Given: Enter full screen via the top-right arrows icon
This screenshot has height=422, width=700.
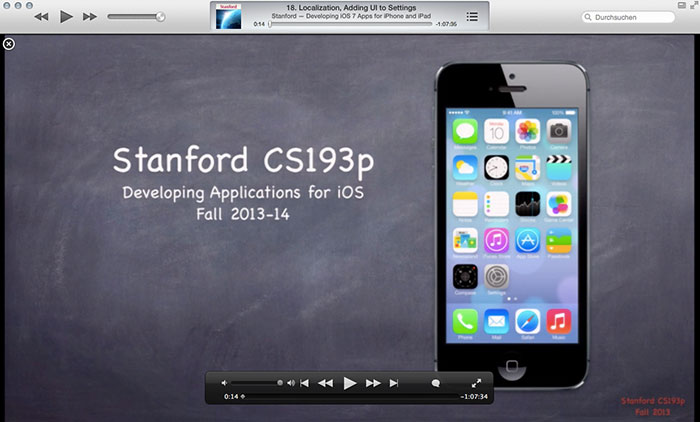Looking at the screenshot, I should pyautogui.click(x=694, y=5).
